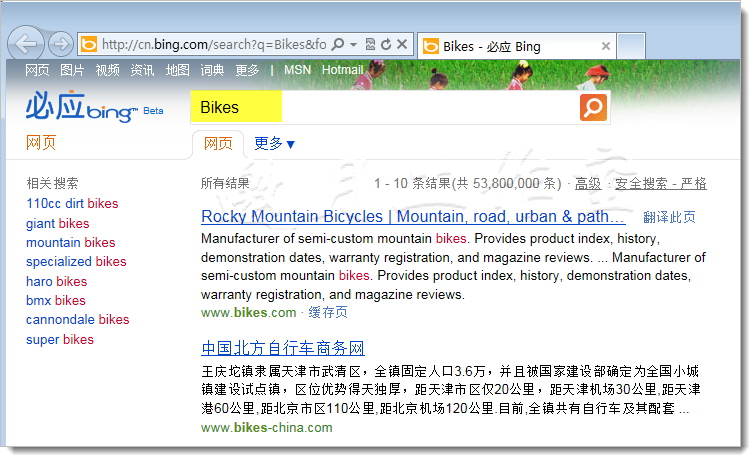The width and height of the screenshot is (756, 462).
Task: Open 地图 in the top navigation bar
Action: point(177,70)
